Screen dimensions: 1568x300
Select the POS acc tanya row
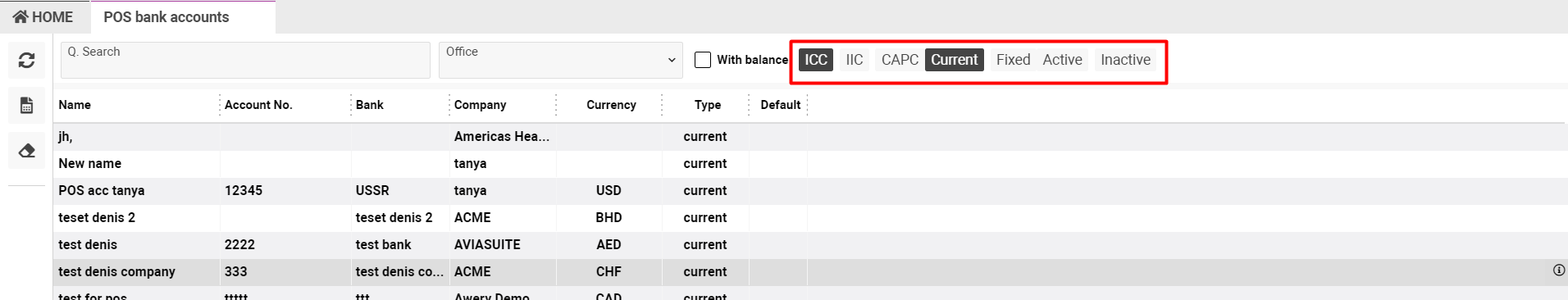click(810, 190)
